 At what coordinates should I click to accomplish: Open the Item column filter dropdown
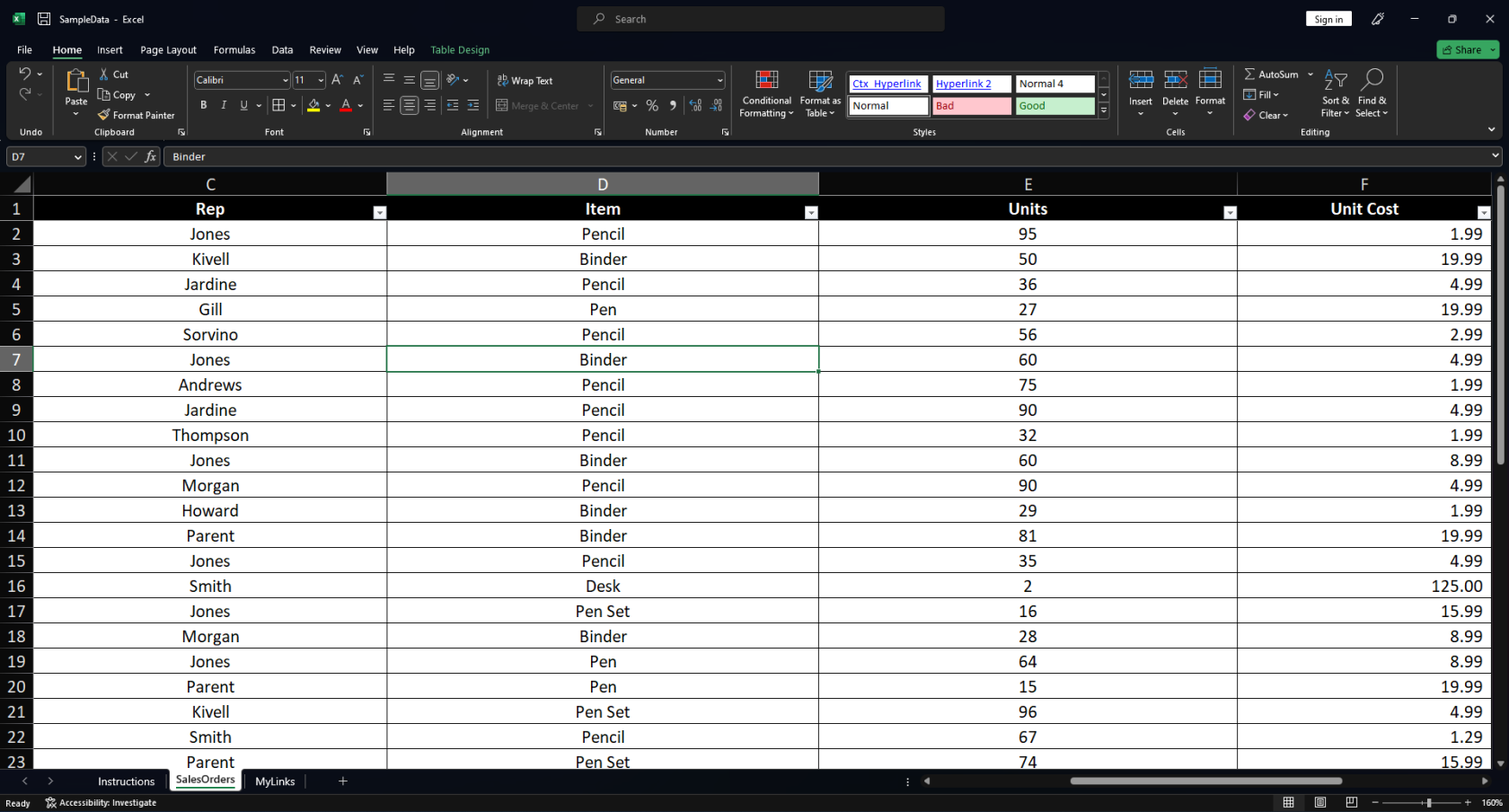point(811,213)
